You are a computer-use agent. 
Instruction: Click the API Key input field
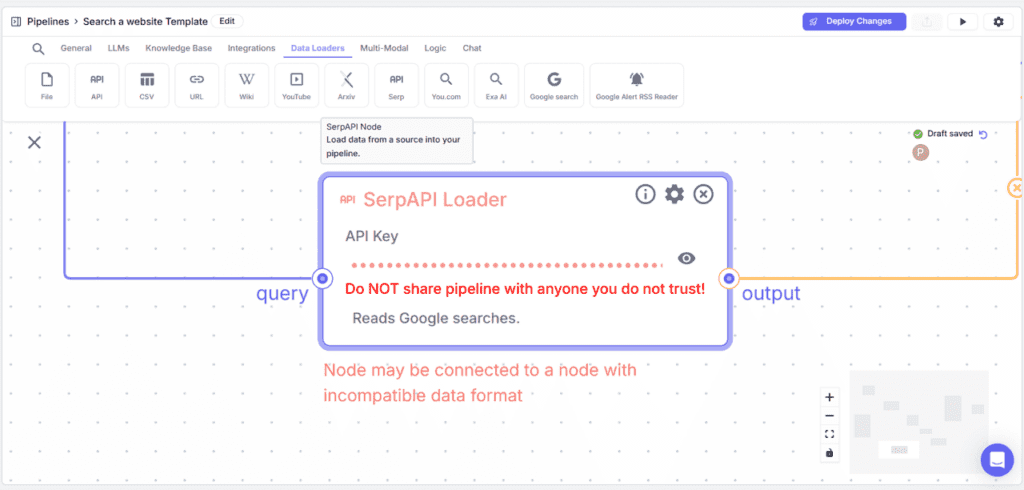pos(506,265)
